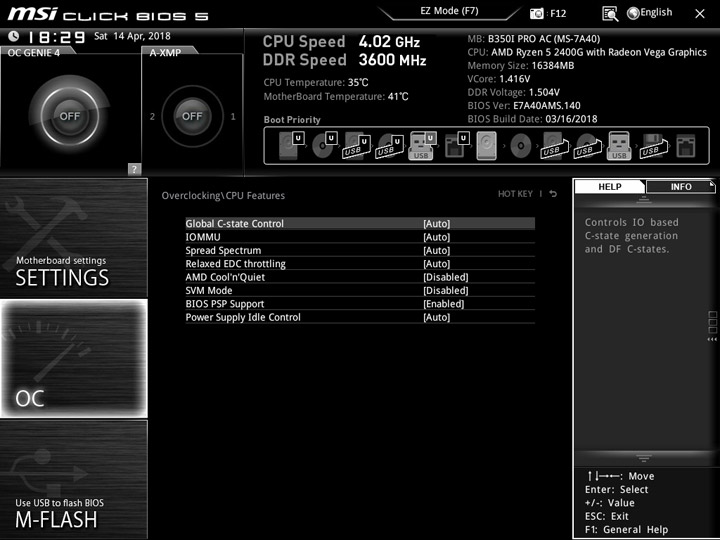This screenshot has height=540, width=720.
Task: Toggle the A-XMP OFF knob
Action: tap(192, 116)
